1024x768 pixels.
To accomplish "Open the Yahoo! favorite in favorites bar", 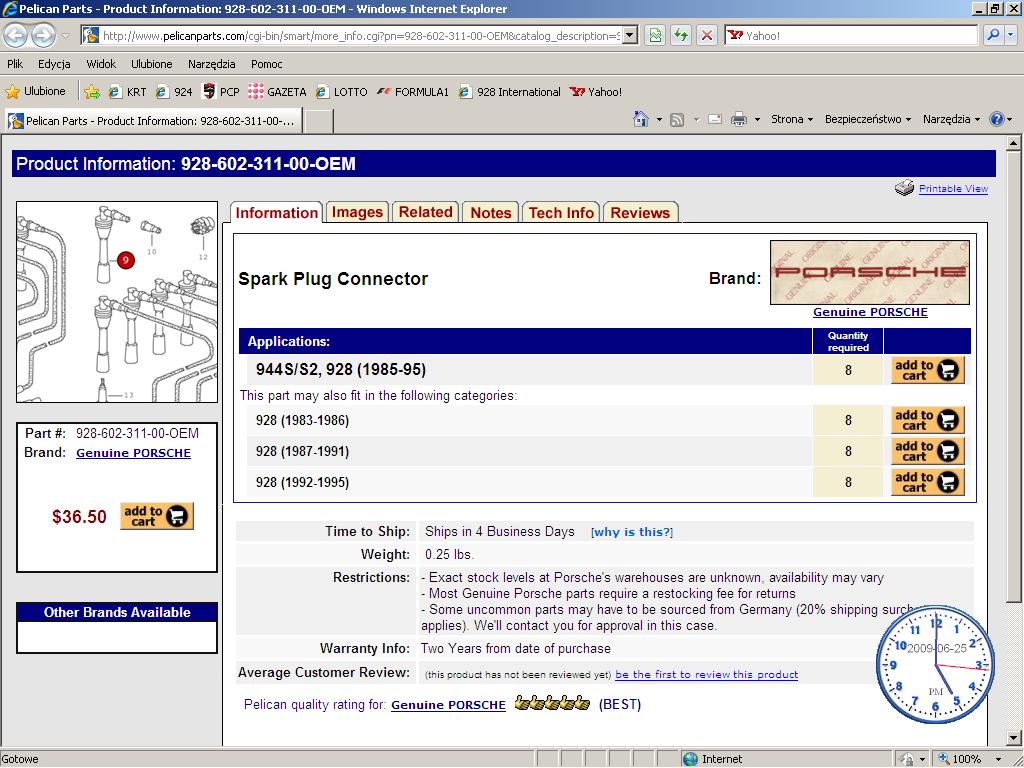I will click(x=596, y=92).
